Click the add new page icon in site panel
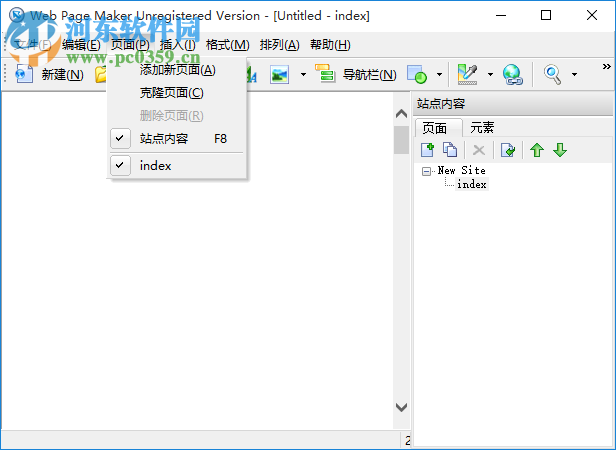Screen dimensions: 616x450 (427, 150)
